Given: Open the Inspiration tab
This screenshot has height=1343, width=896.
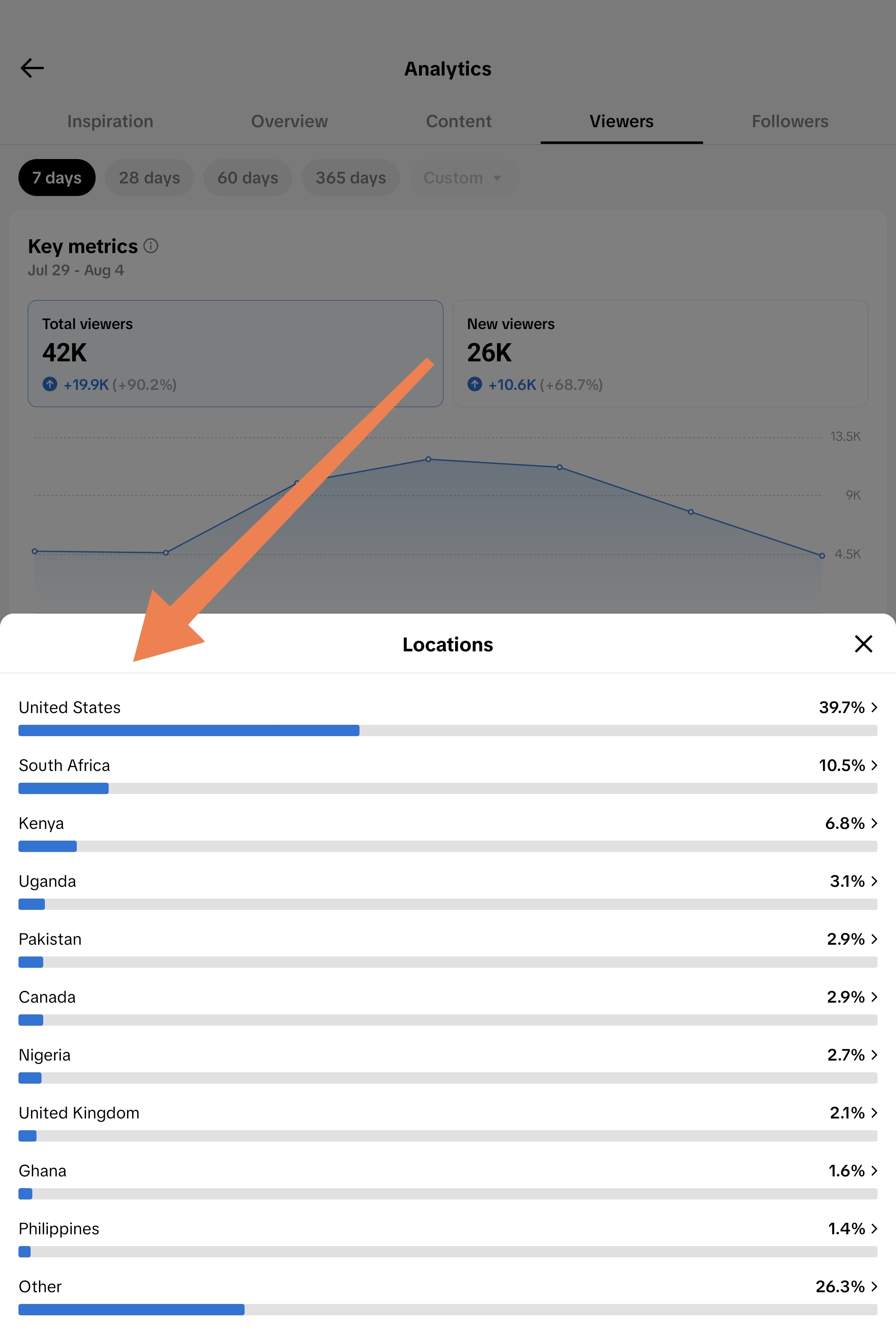Looking at the screenshot, I should [110, 121].
